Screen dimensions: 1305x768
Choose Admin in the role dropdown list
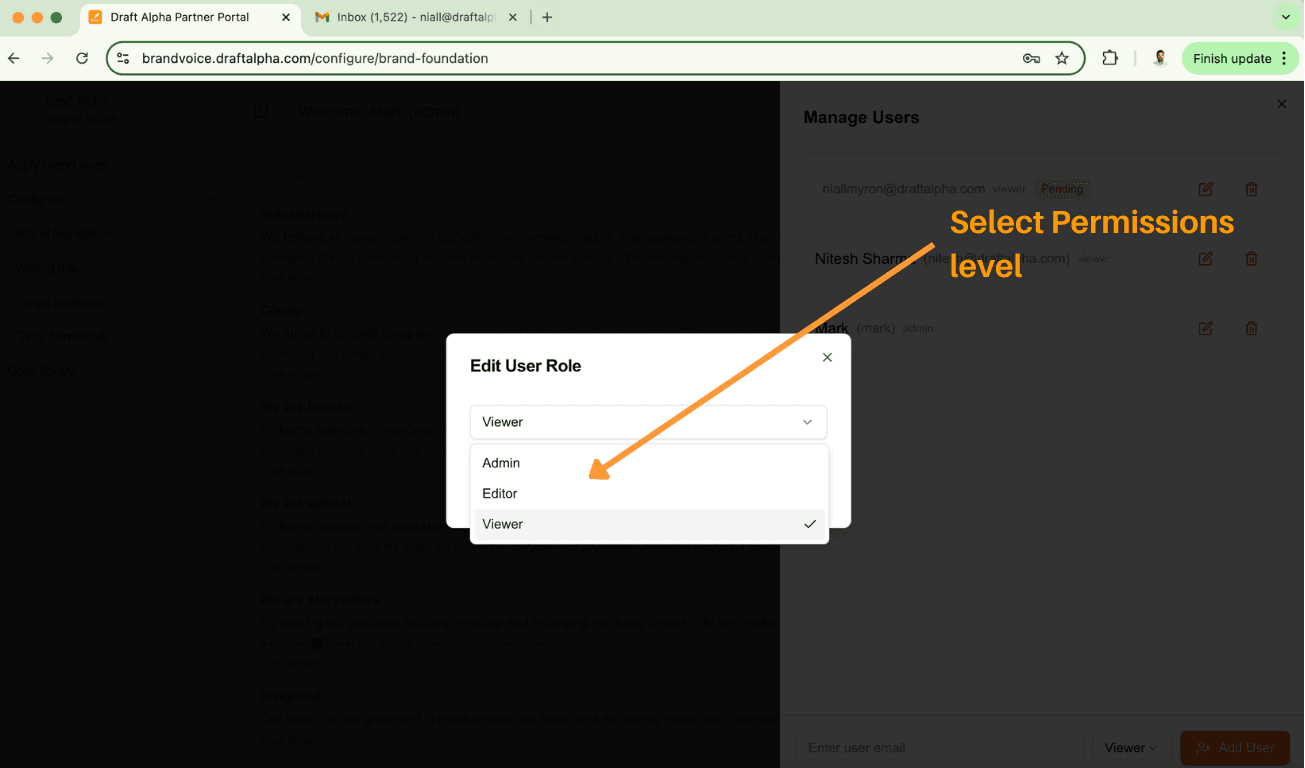pos(649,463)
